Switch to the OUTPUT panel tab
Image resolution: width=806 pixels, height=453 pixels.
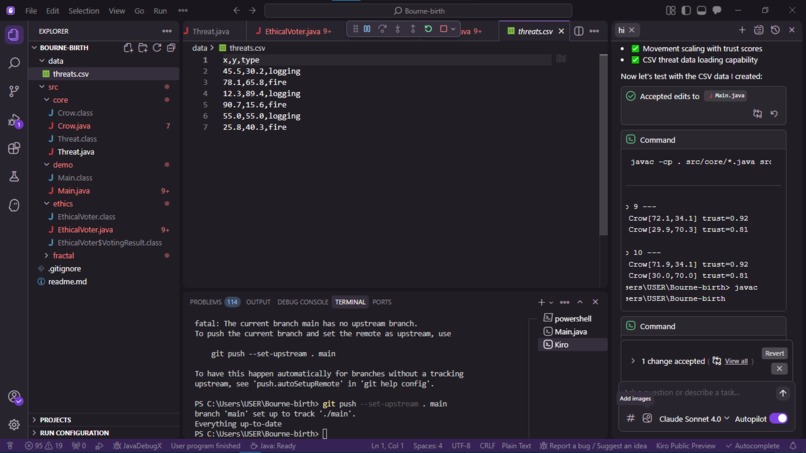pyautogui.click(x=258, y=302)
